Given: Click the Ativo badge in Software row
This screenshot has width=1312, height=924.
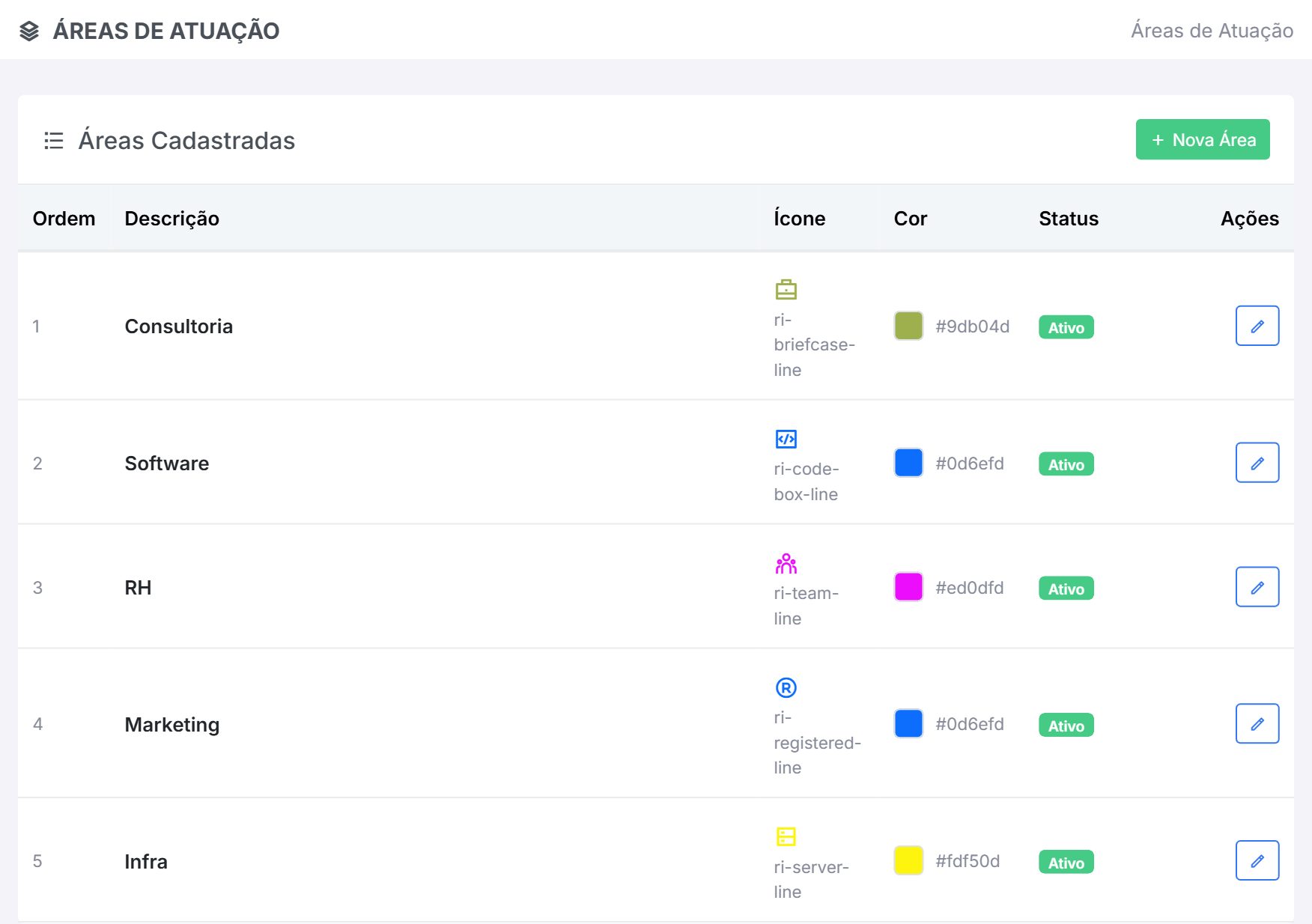Looking at the screenshot, I should [x=1066, y=464].
